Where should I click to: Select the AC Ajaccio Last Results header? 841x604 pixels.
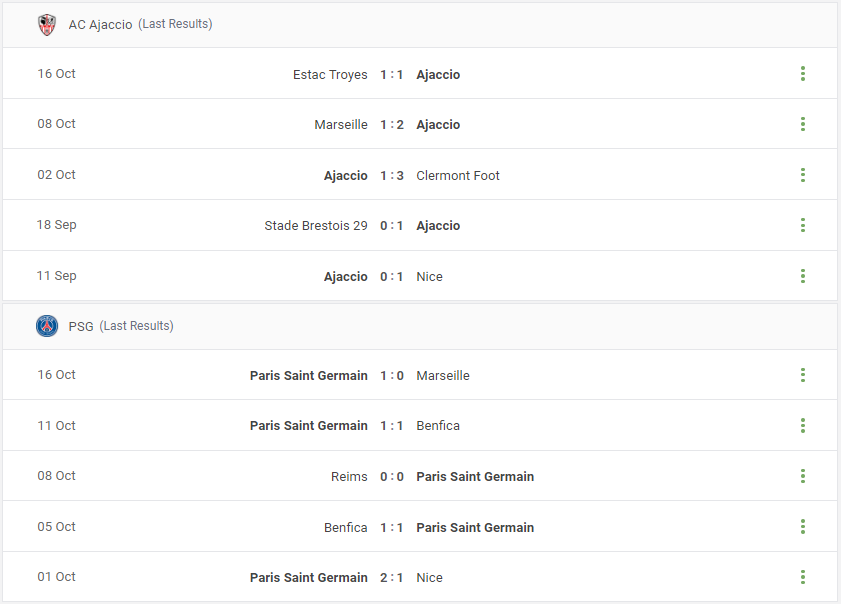tap(141, 24)
